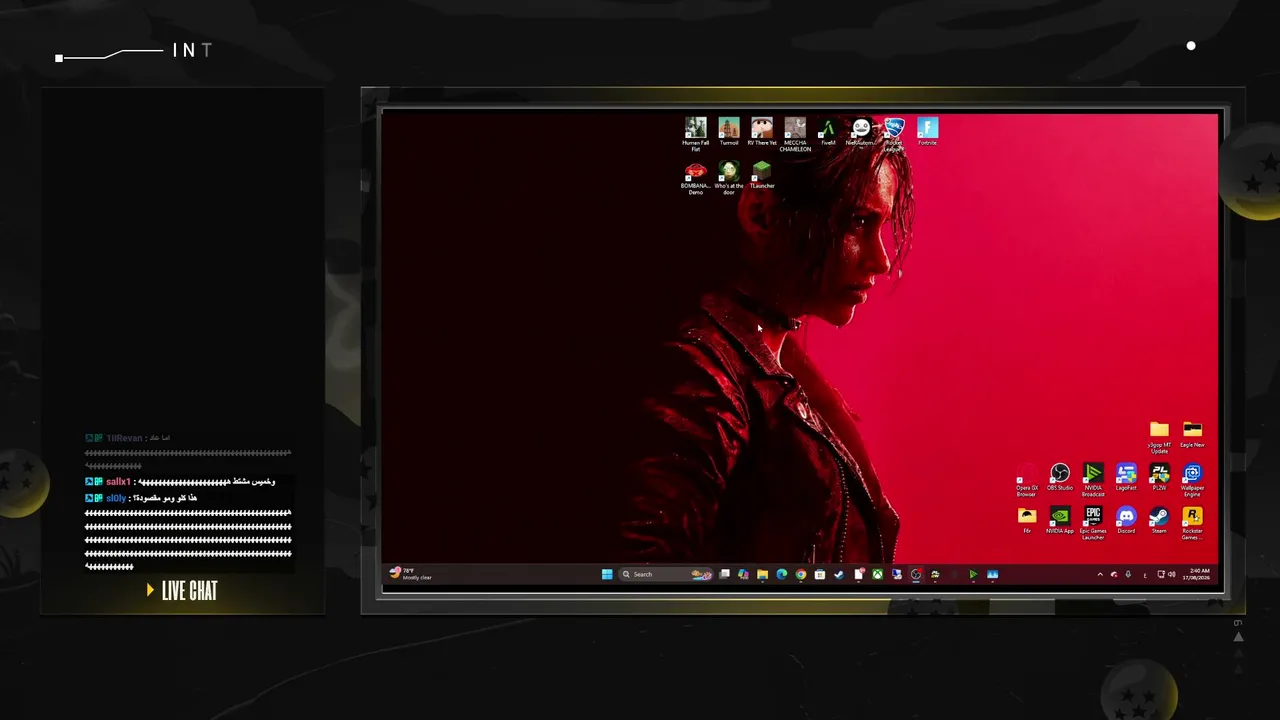The image size is (1280, 720).
Task: Launch Fortnite from the desktop
Action: click(x=927, y=131)
